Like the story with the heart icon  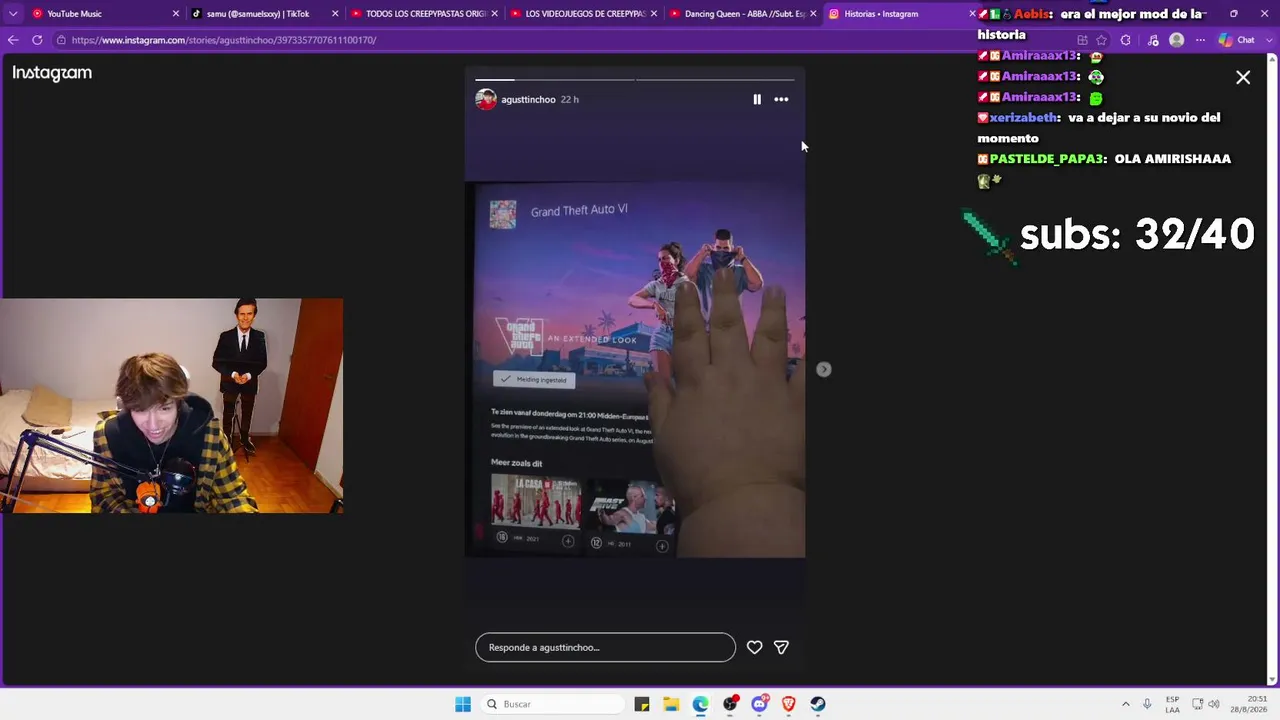(x=754, y=647)
